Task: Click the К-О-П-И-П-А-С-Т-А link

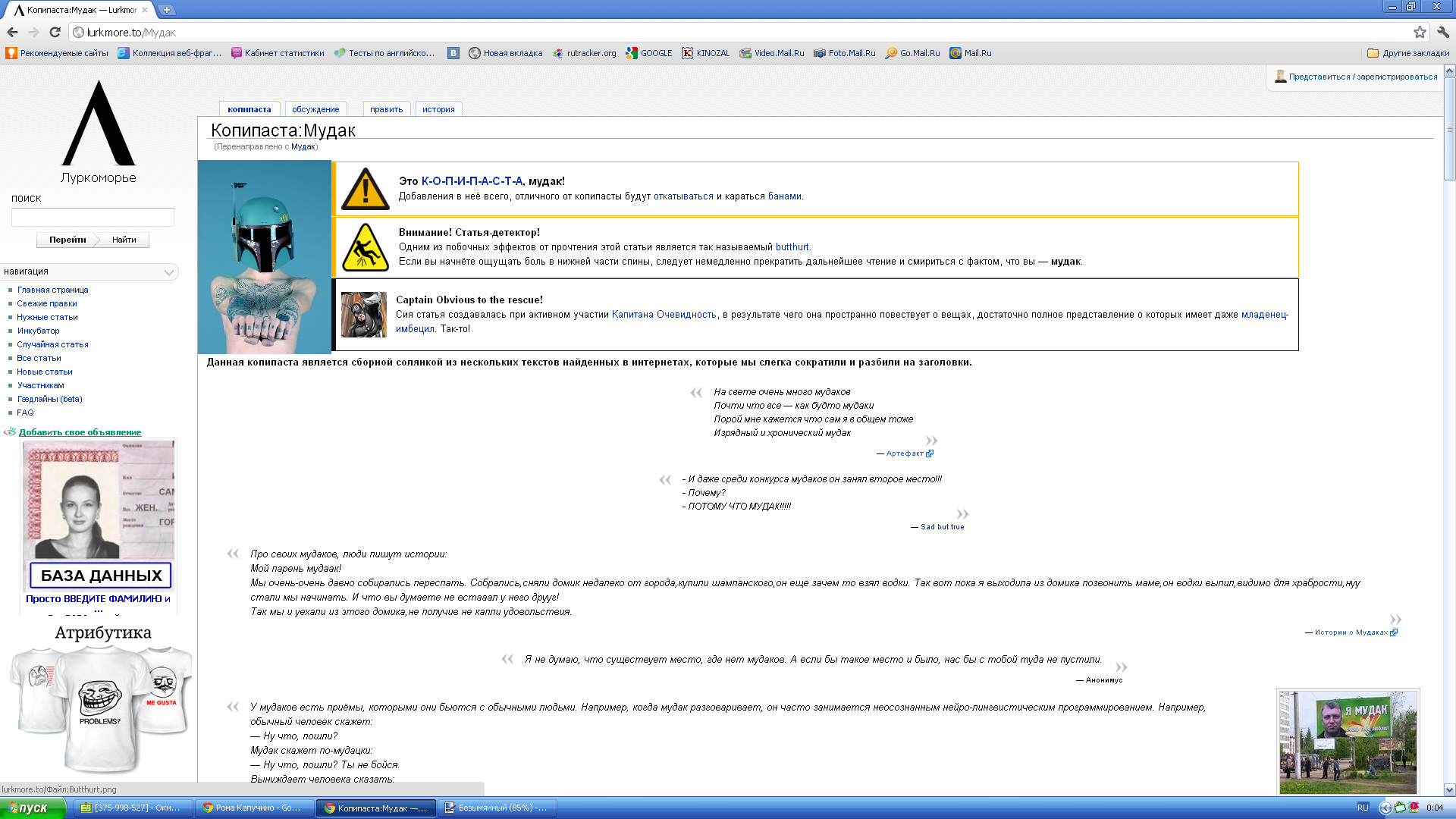Action: tap(472, 181)
